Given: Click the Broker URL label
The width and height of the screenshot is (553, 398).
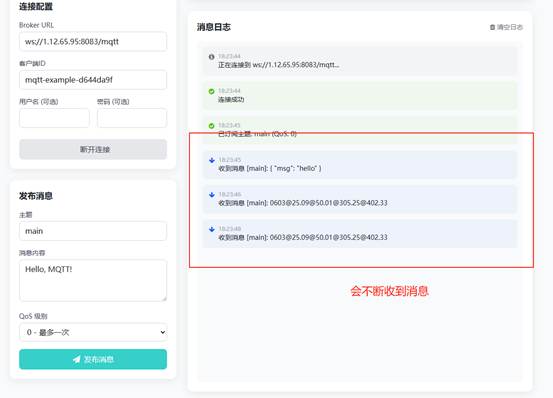Looking at the screenshot, I should pyautogui.click(x=36, y=25).
